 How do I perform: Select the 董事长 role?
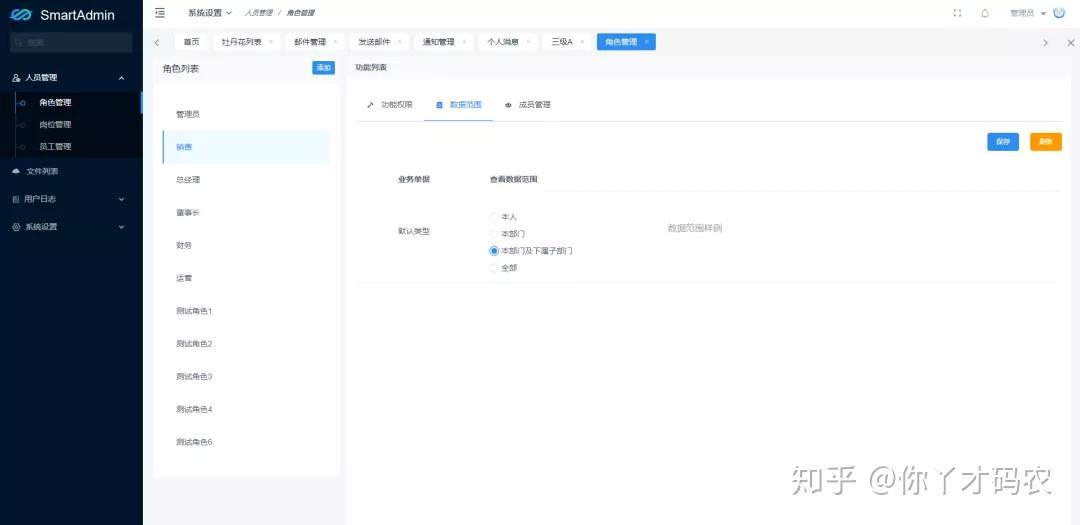(246, 213)
